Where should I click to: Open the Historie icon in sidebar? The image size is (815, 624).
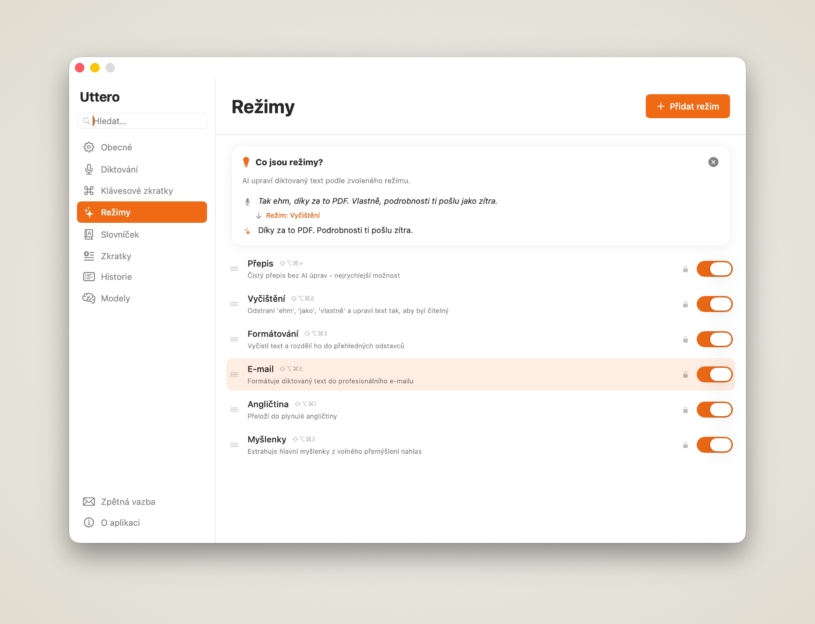coord(89,277)
